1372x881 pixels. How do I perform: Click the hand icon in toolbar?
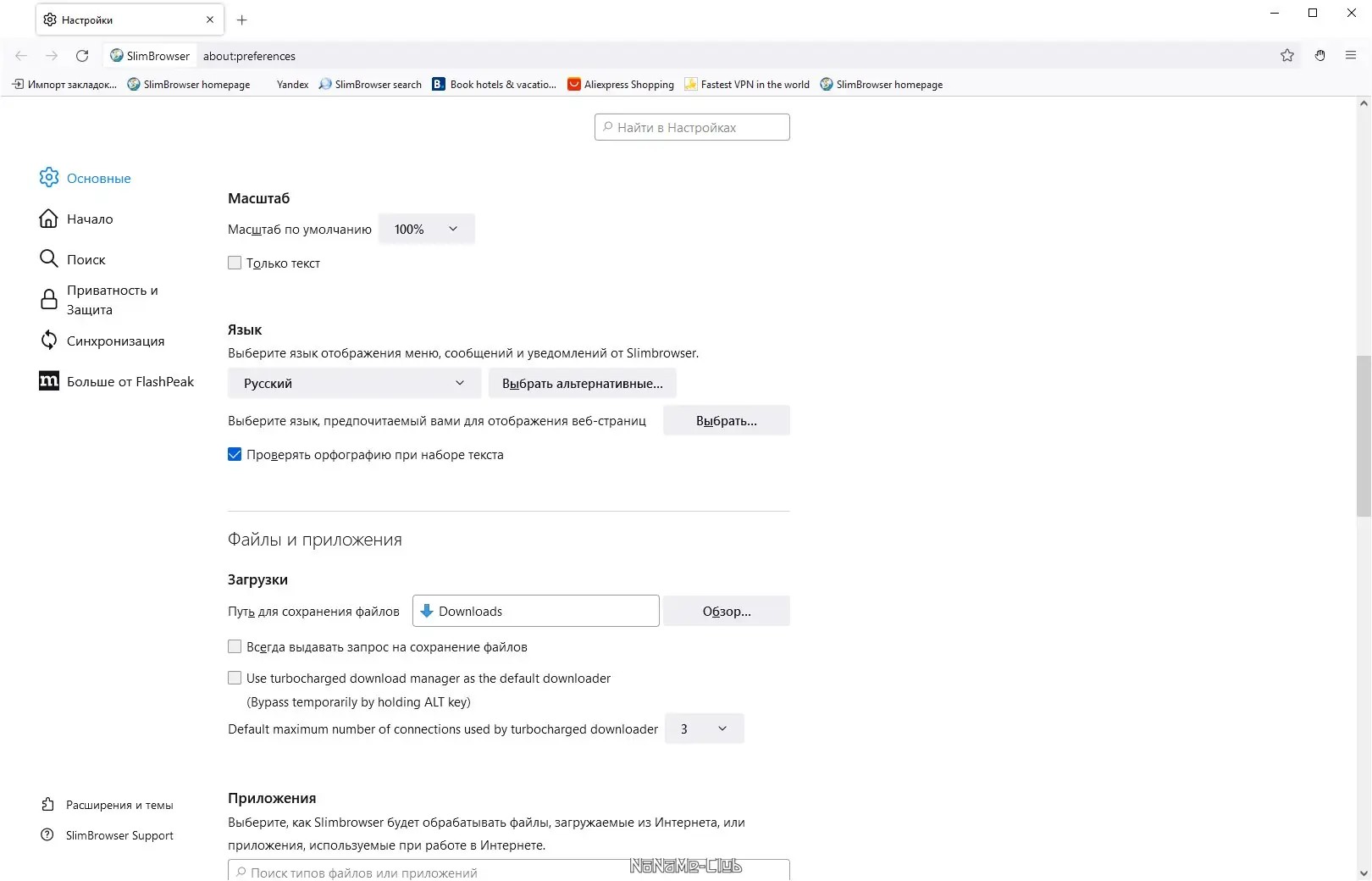point(1319,56)
